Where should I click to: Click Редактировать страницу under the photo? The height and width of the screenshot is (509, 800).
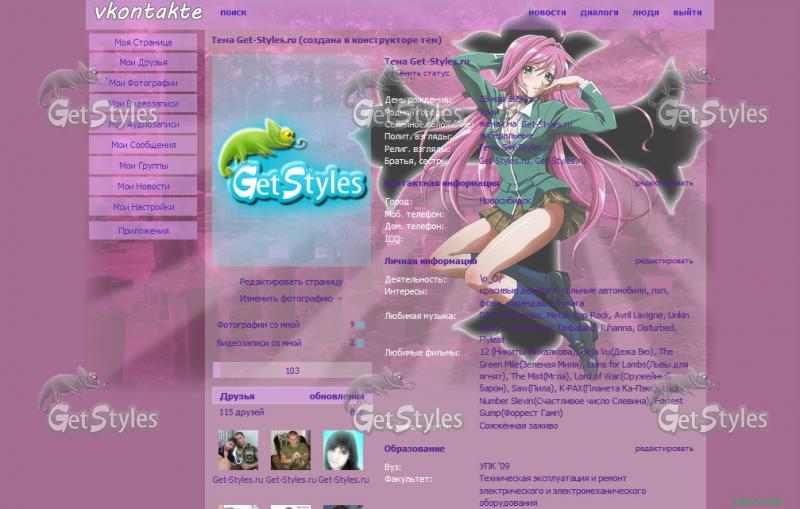[x=291, y=282]
